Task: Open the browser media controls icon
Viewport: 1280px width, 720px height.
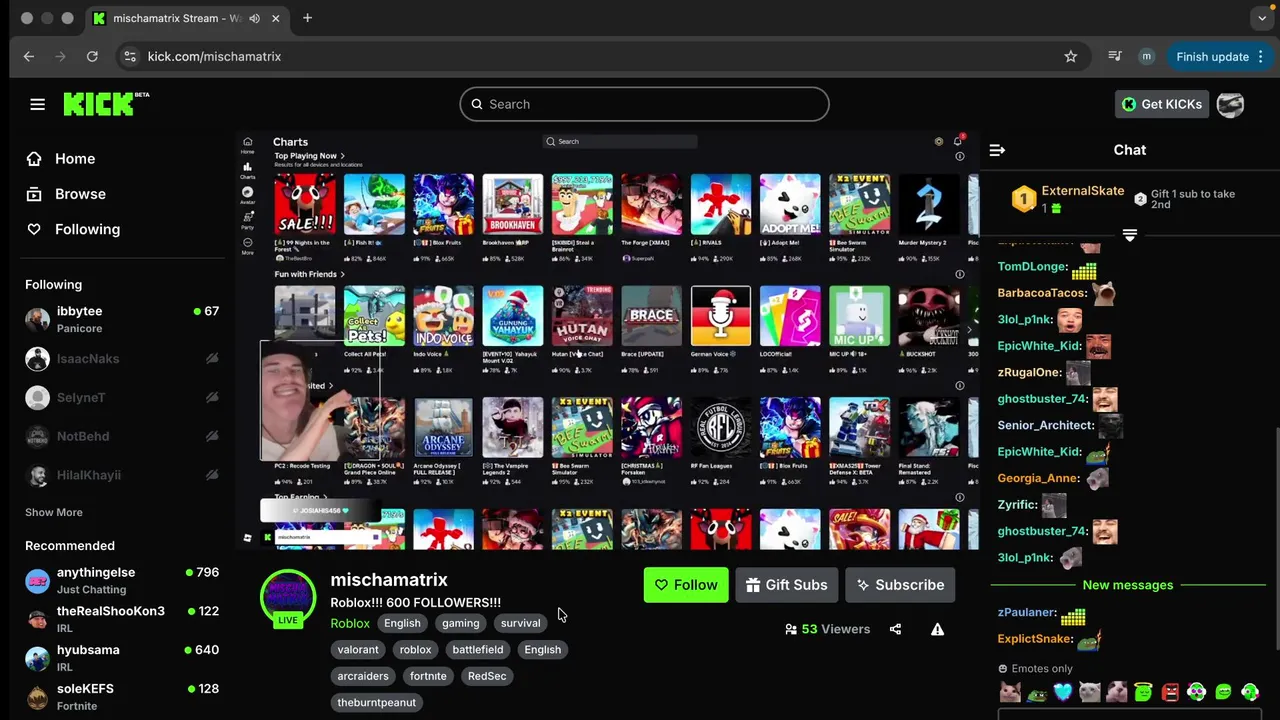Action: pos(1115,57)
